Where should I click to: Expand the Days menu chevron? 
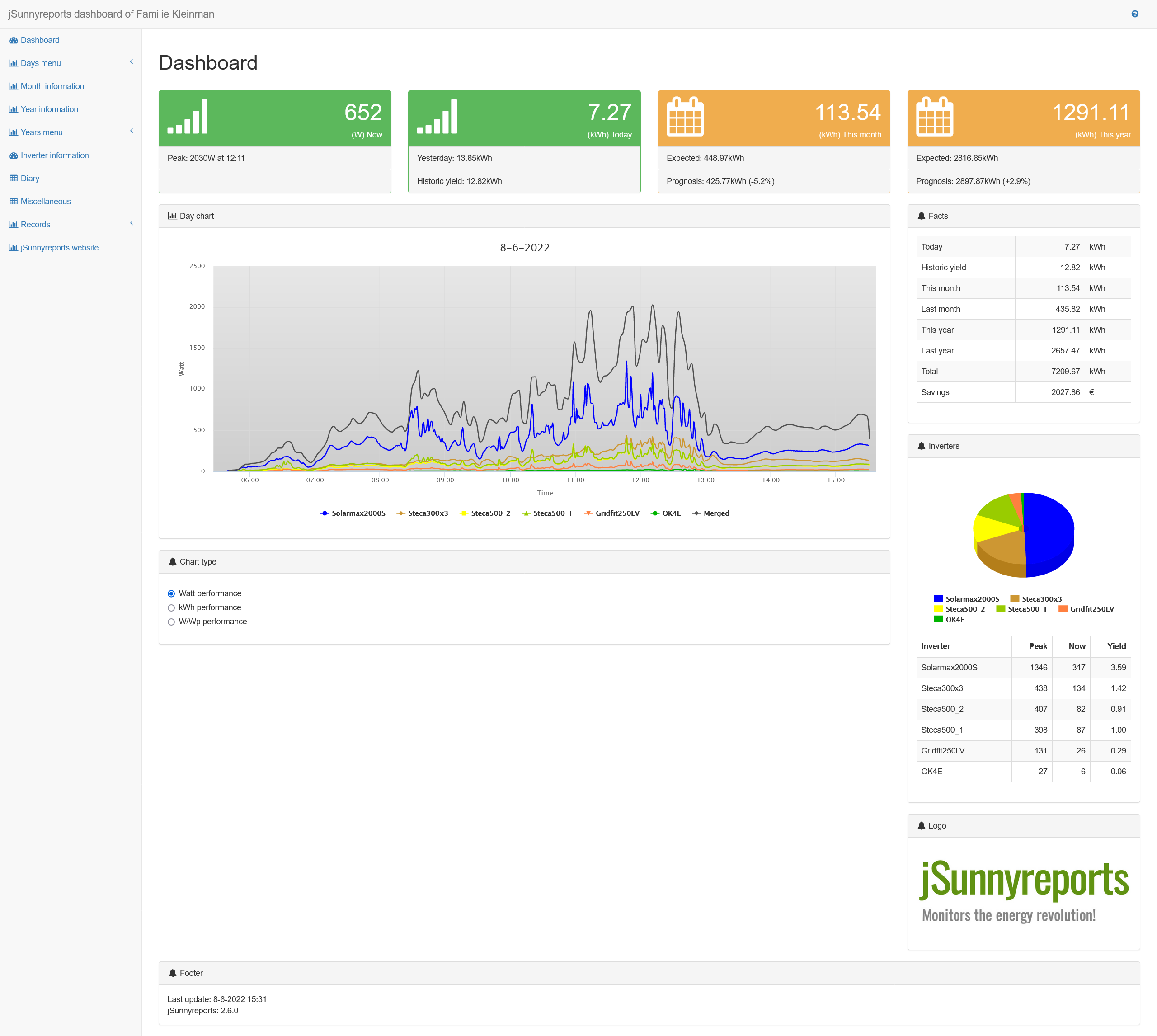(x=132, y=62)
